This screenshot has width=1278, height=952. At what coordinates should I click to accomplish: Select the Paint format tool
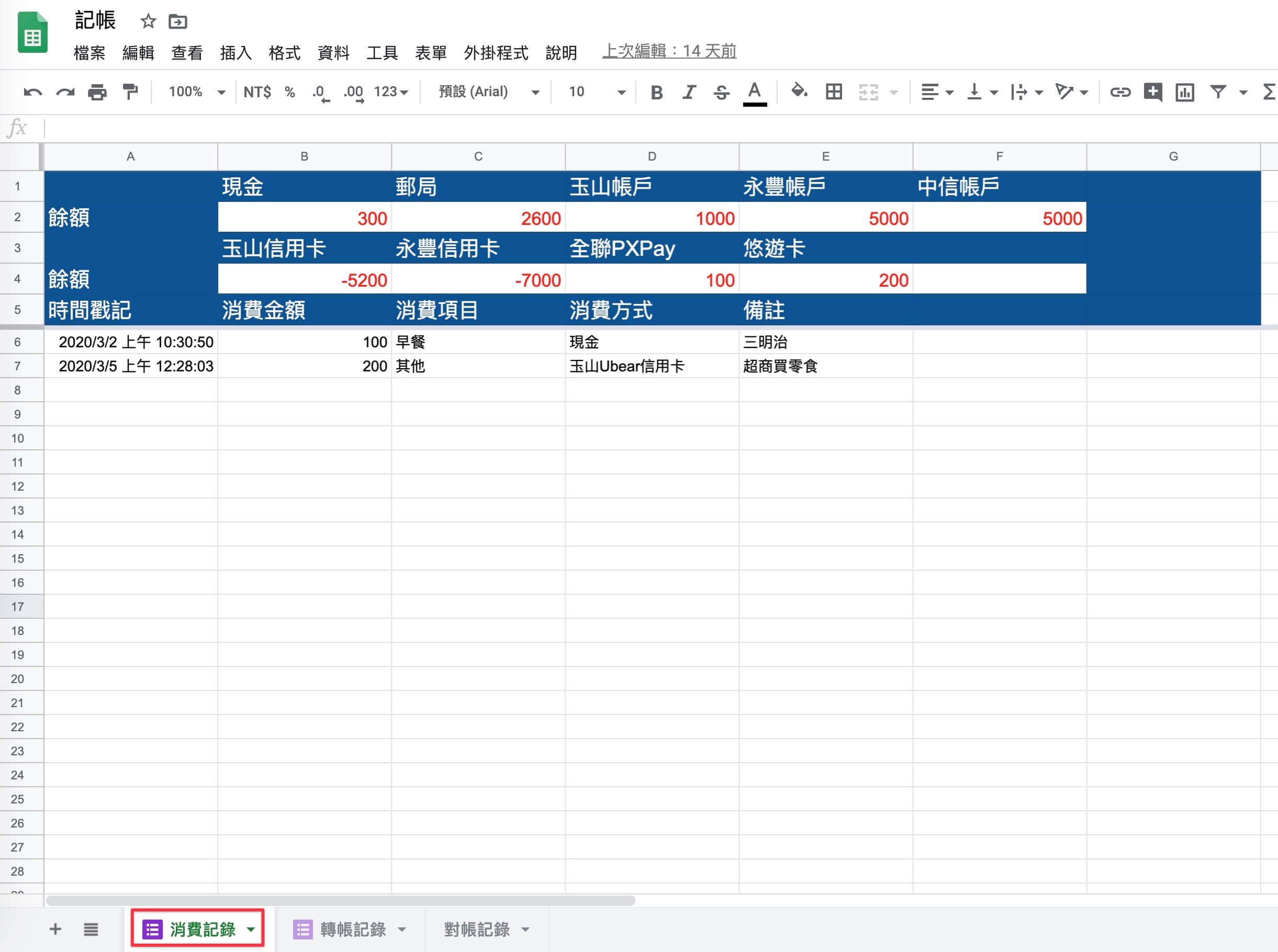[x=130, y=92]
